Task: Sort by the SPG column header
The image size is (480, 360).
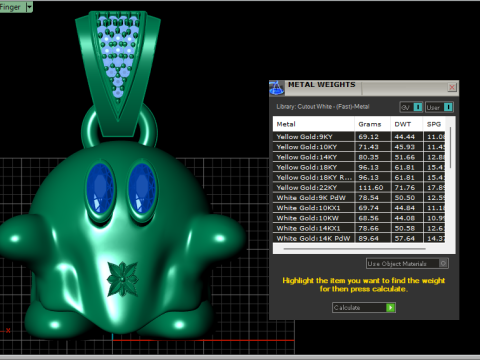Action: tap(434, 124)
